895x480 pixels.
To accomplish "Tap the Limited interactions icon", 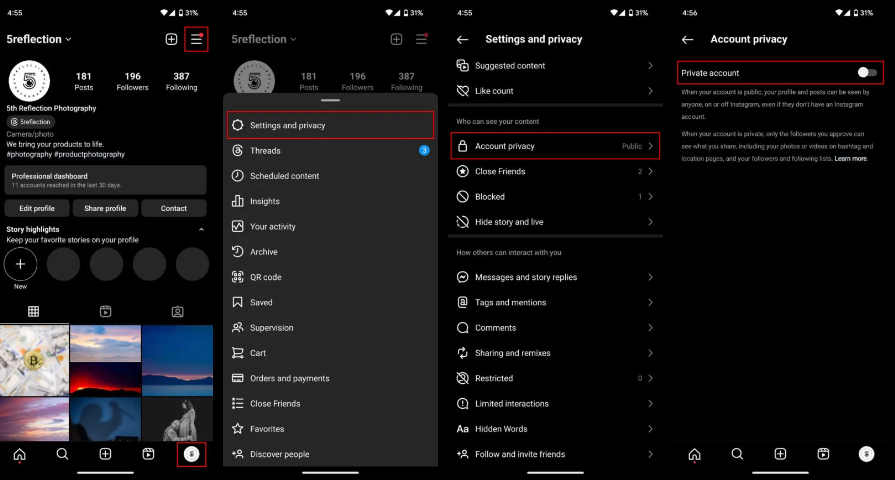I will (463, 404).
